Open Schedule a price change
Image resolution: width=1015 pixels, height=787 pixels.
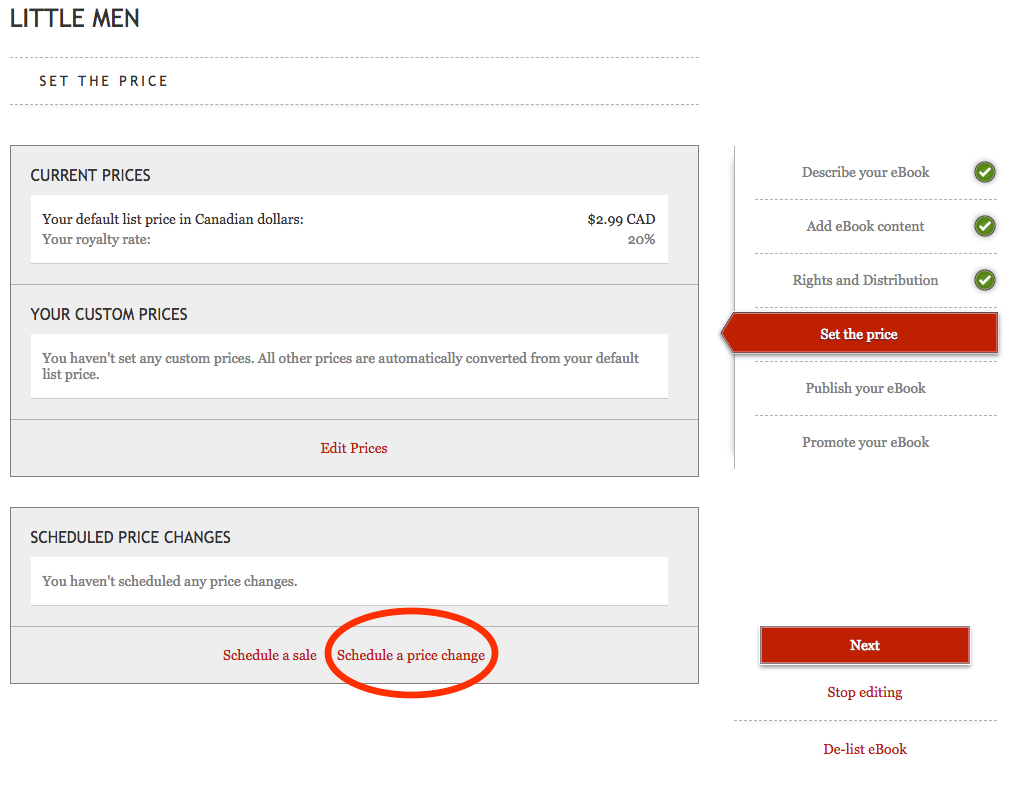411,655
